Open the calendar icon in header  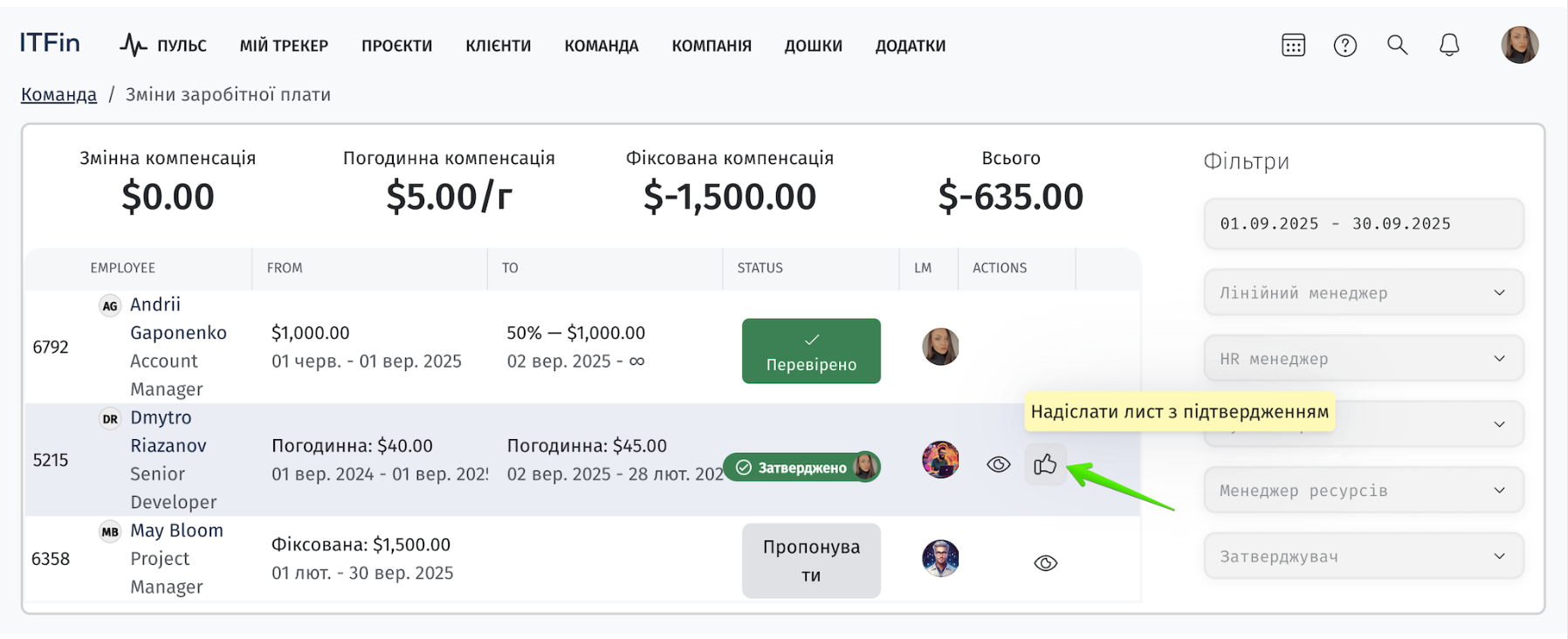1293,45
